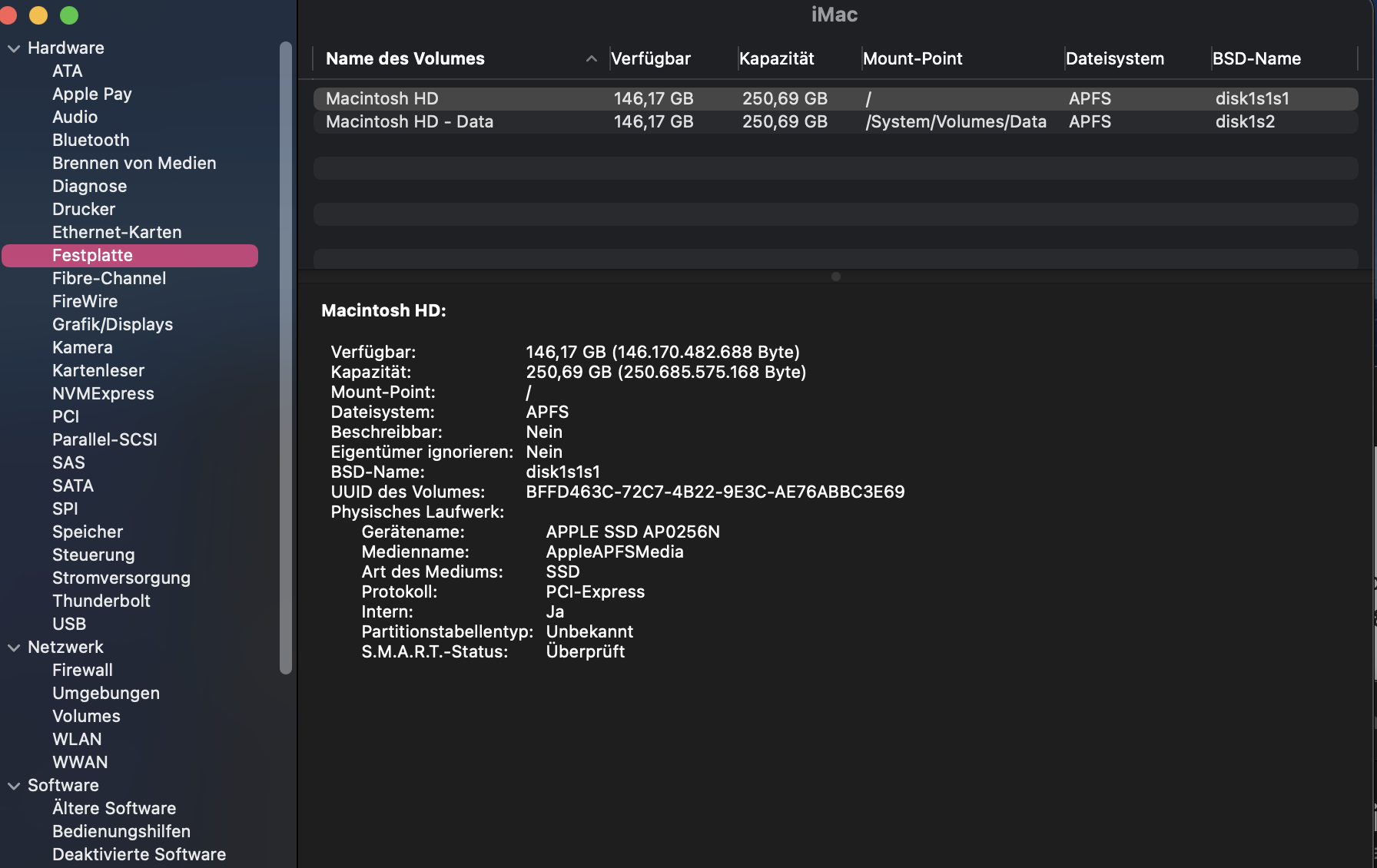
Task: Select the Macintosh HD - Data row
Action: tap(835, 121)
